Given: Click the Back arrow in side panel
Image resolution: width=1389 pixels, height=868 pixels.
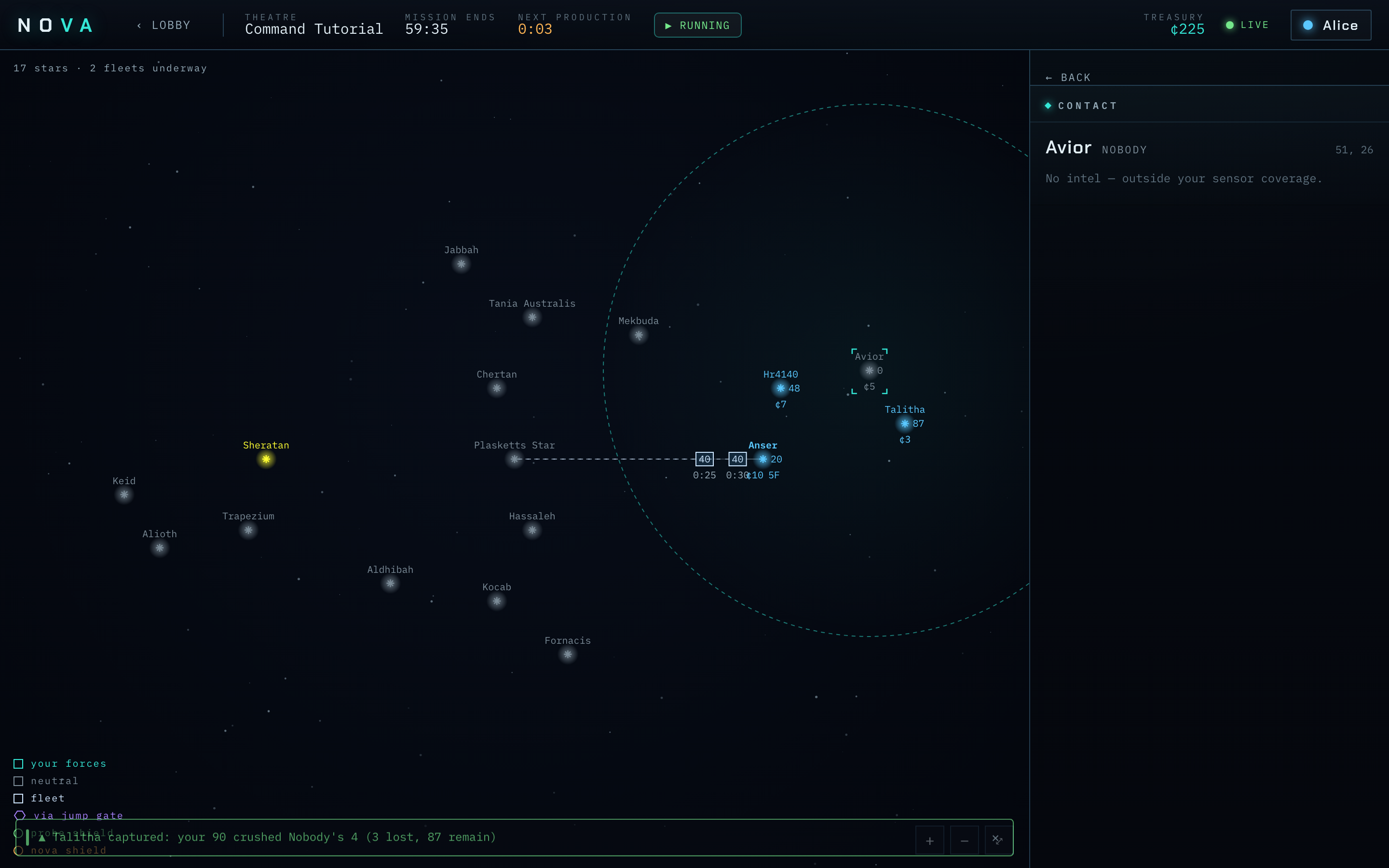Looking at the screenshot, I should pyautogui.click(x=1068, y=78).
